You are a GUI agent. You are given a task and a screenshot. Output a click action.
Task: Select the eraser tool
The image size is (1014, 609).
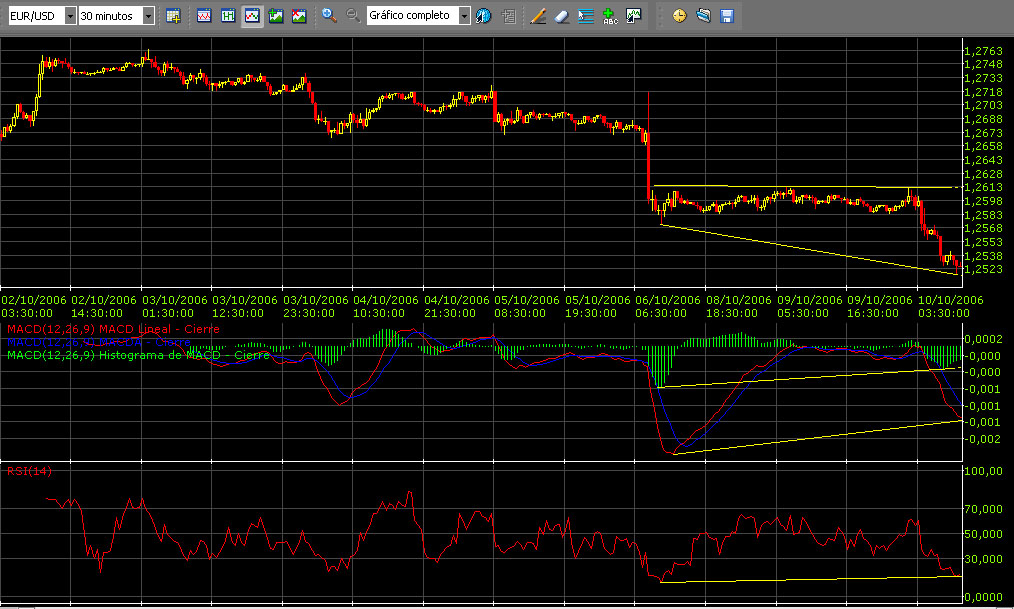[561, 16]
